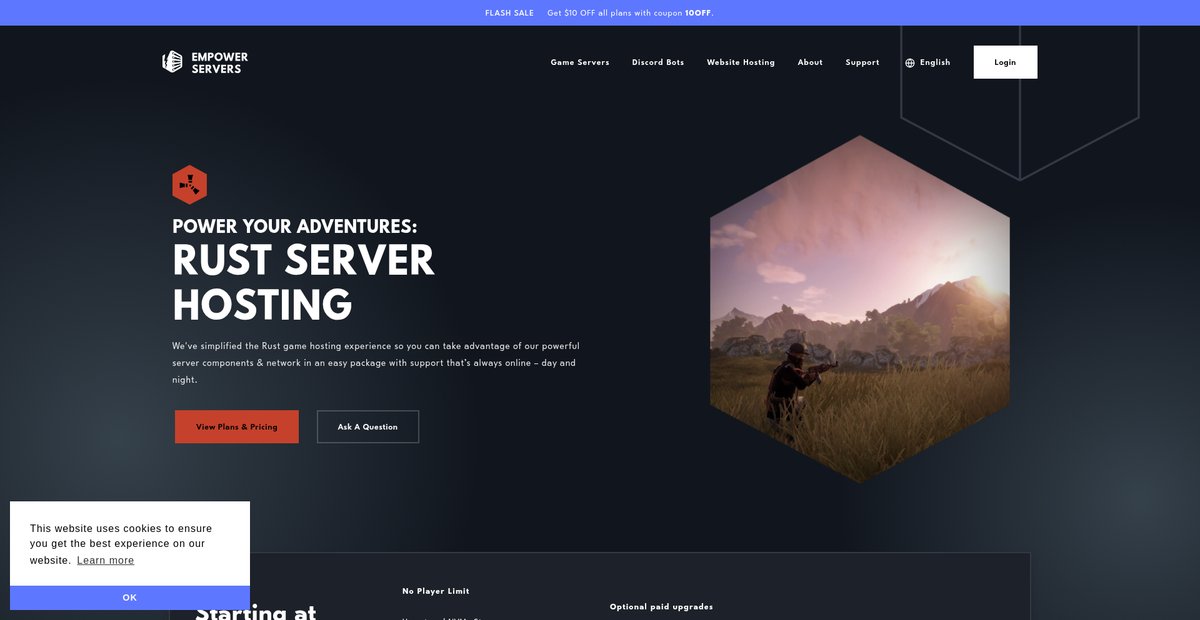Image resolution: width=1200 pixels, height=620 pixels.
Task: Click the cookie notice message text
Action: [121, 544]
